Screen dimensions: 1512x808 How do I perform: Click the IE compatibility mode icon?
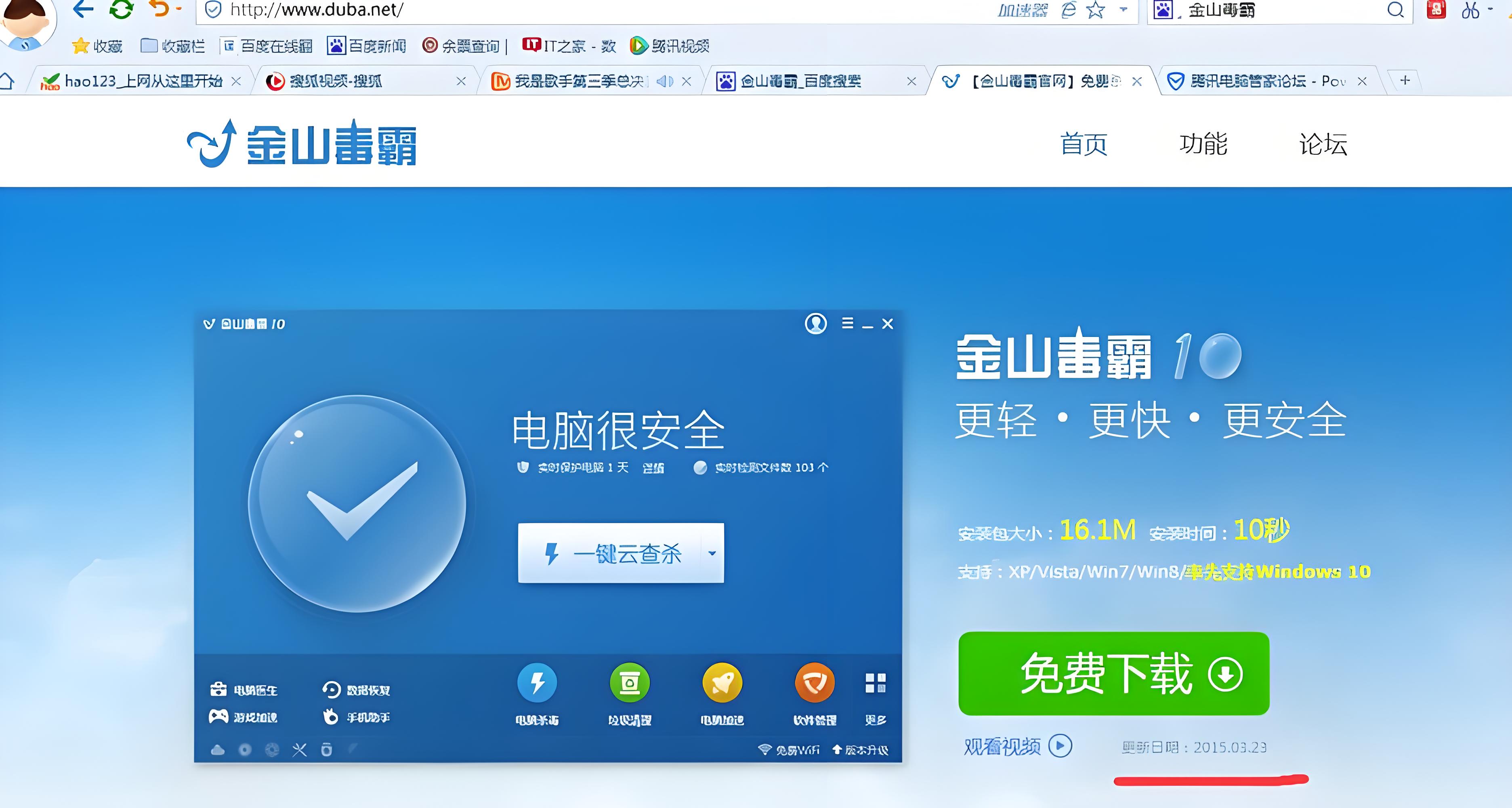pyautogui.click(x=1069, y=10)
